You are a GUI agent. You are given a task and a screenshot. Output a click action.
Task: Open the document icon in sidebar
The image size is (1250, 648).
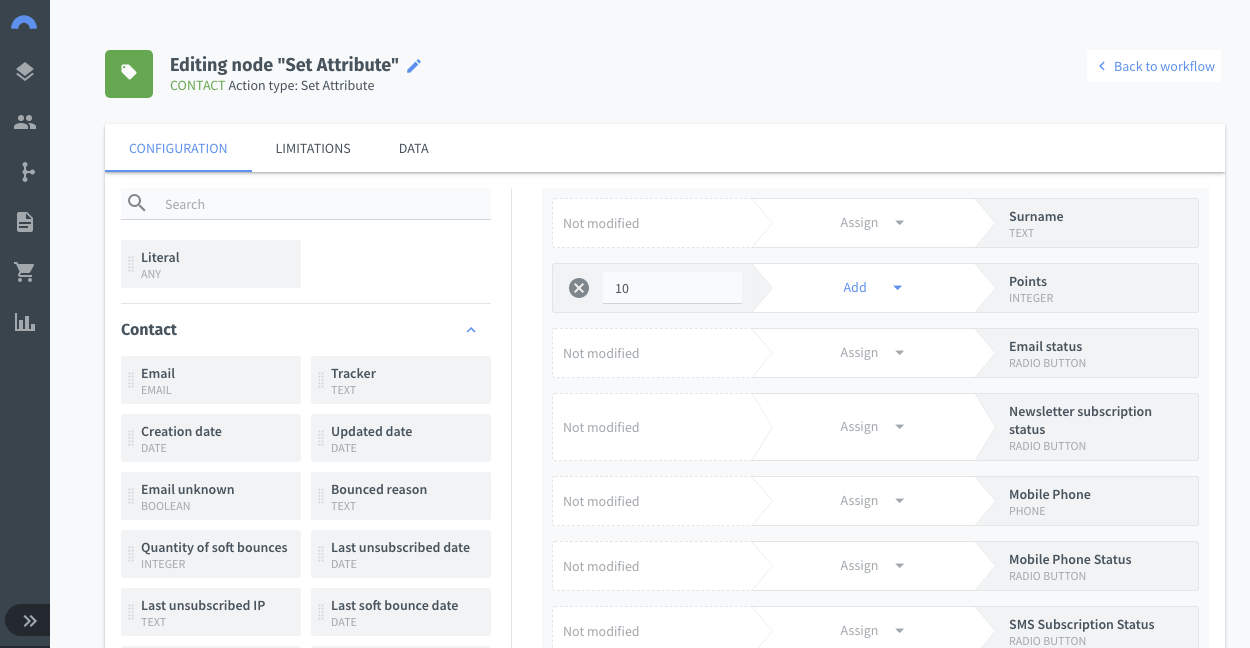(x=25, y=222)
